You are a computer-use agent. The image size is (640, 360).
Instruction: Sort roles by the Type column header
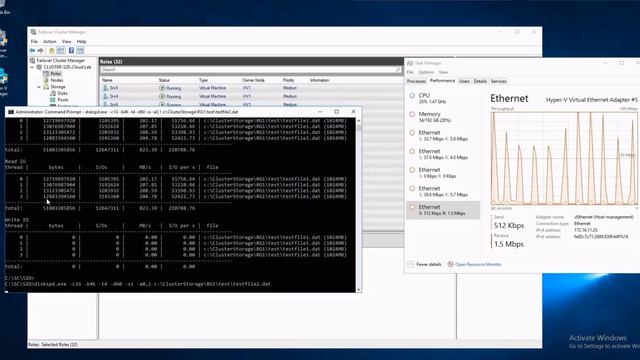[203, 80]
